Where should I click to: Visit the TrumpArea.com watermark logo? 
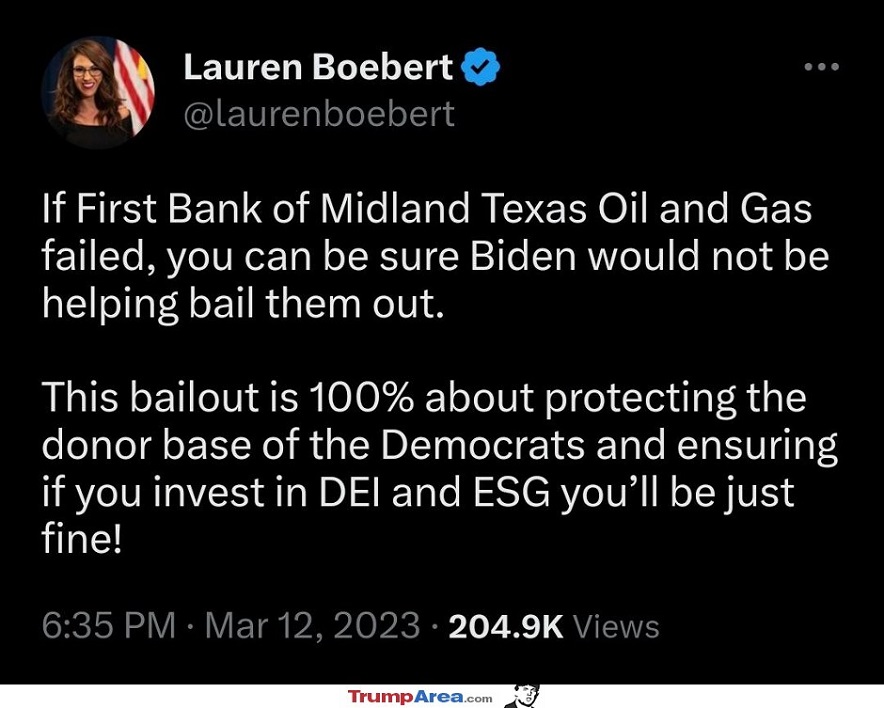point(420,696)
